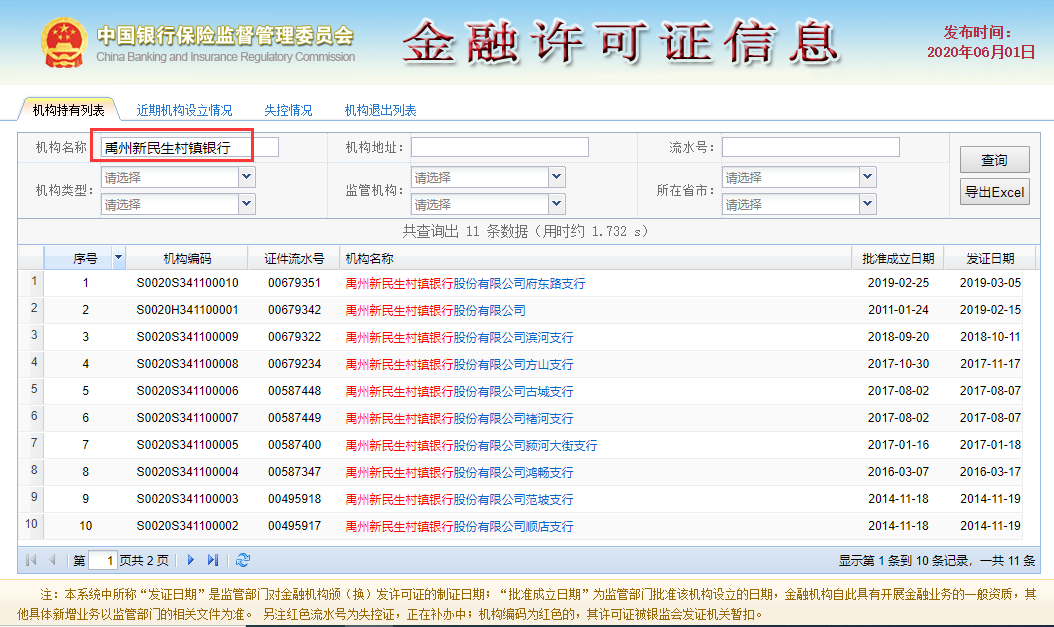The image size is (1054, 627).
Task: Select serial number 00495917
Action: [x=294, y=526]
